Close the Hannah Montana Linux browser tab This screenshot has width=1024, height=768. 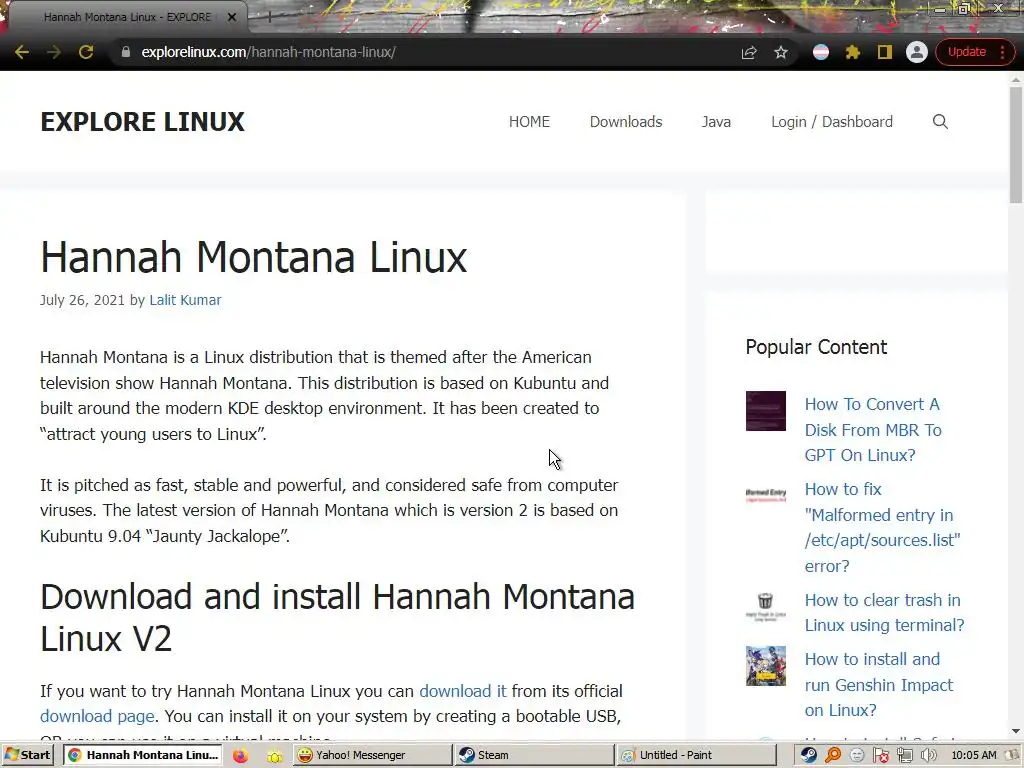231,17
